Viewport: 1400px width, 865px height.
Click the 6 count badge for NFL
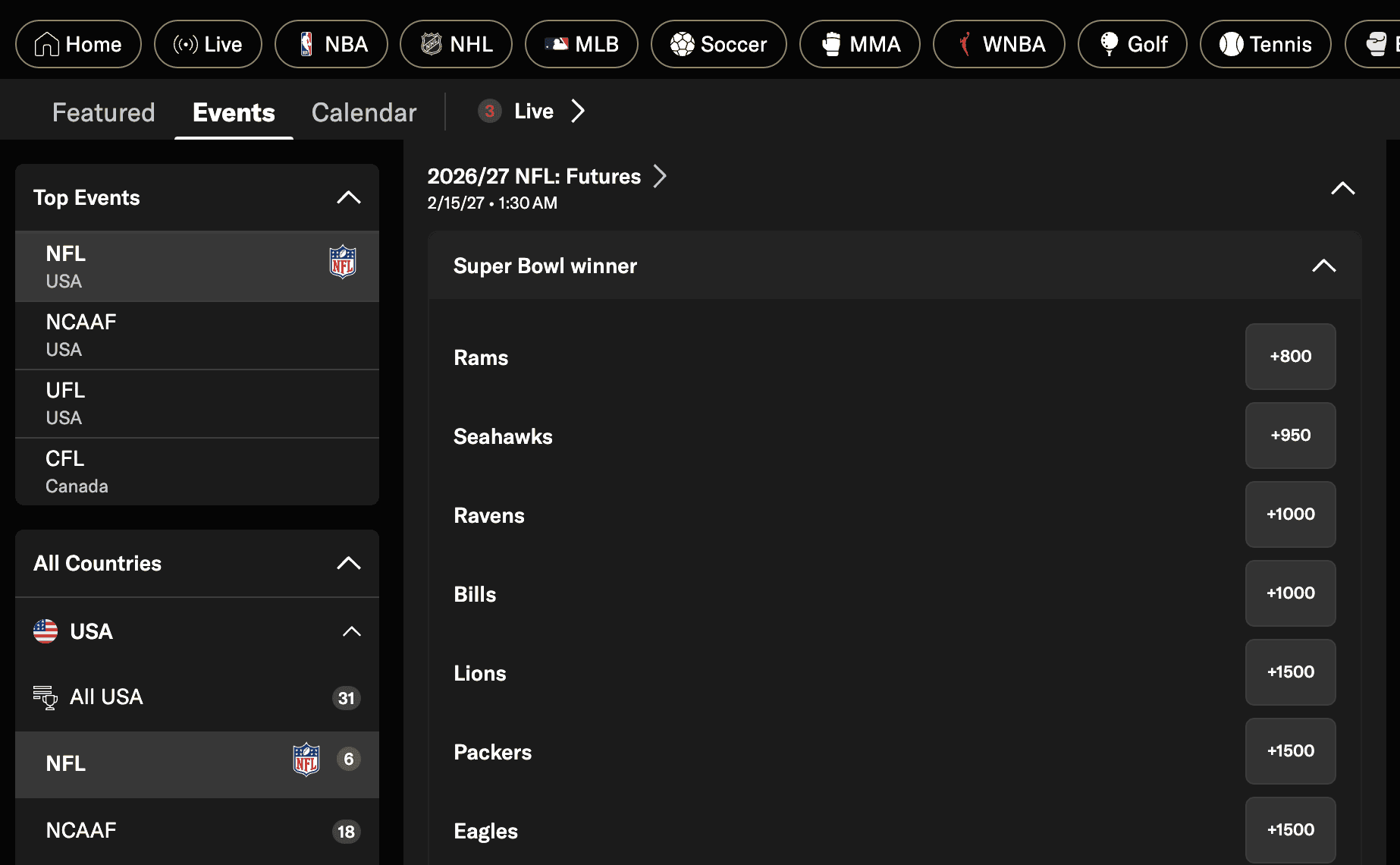coord(349,759)
